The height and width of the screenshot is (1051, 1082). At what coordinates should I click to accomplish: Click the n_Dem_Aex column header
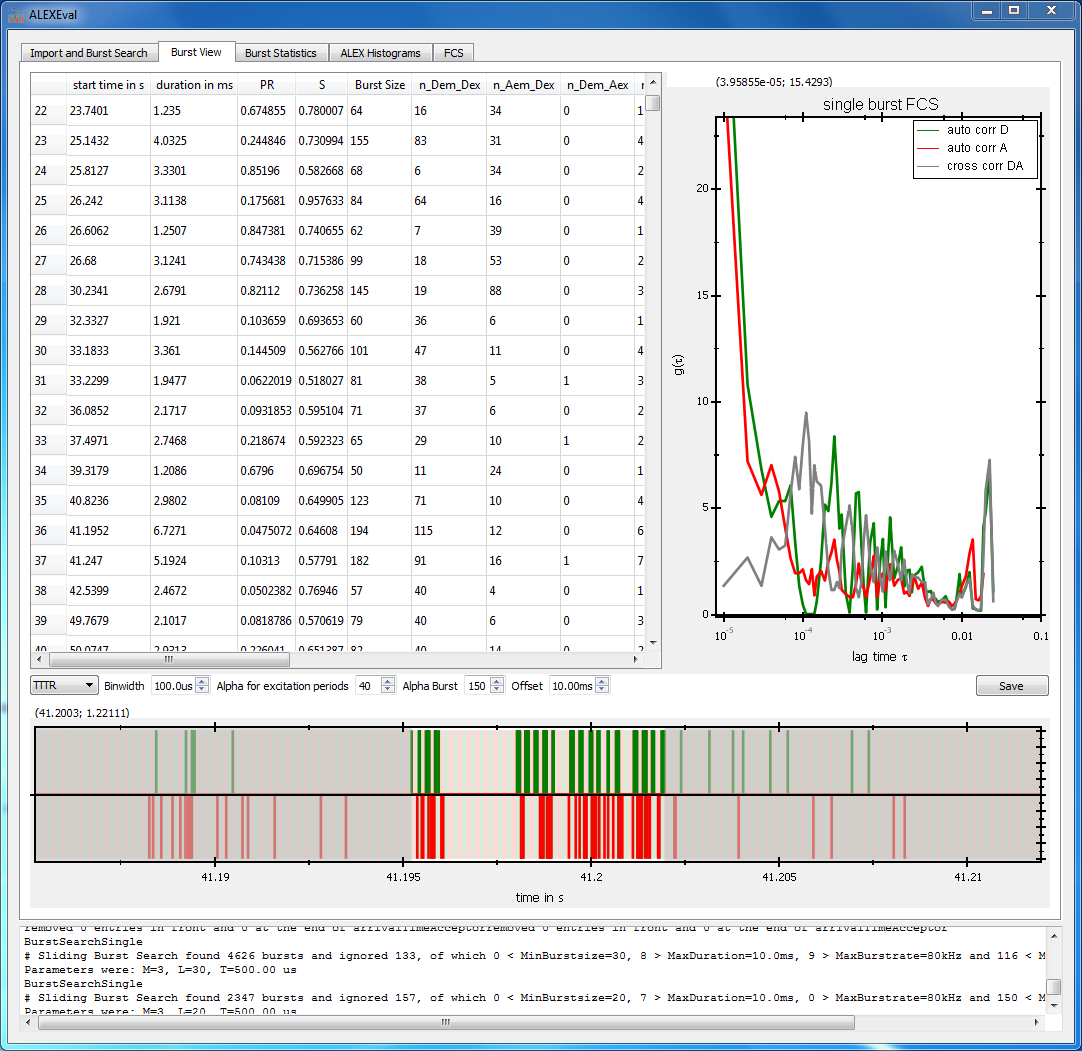click(598, 85)
